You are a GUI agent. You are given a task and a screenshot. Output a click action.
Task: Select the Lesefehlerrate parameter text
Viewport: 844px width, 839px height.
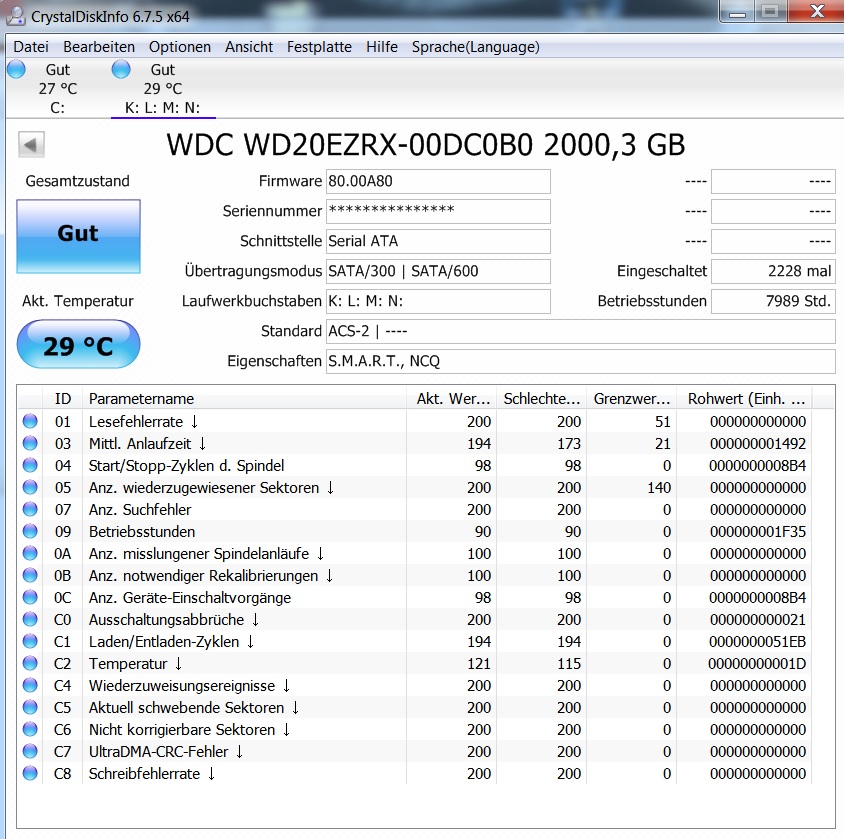coord(143,421)
